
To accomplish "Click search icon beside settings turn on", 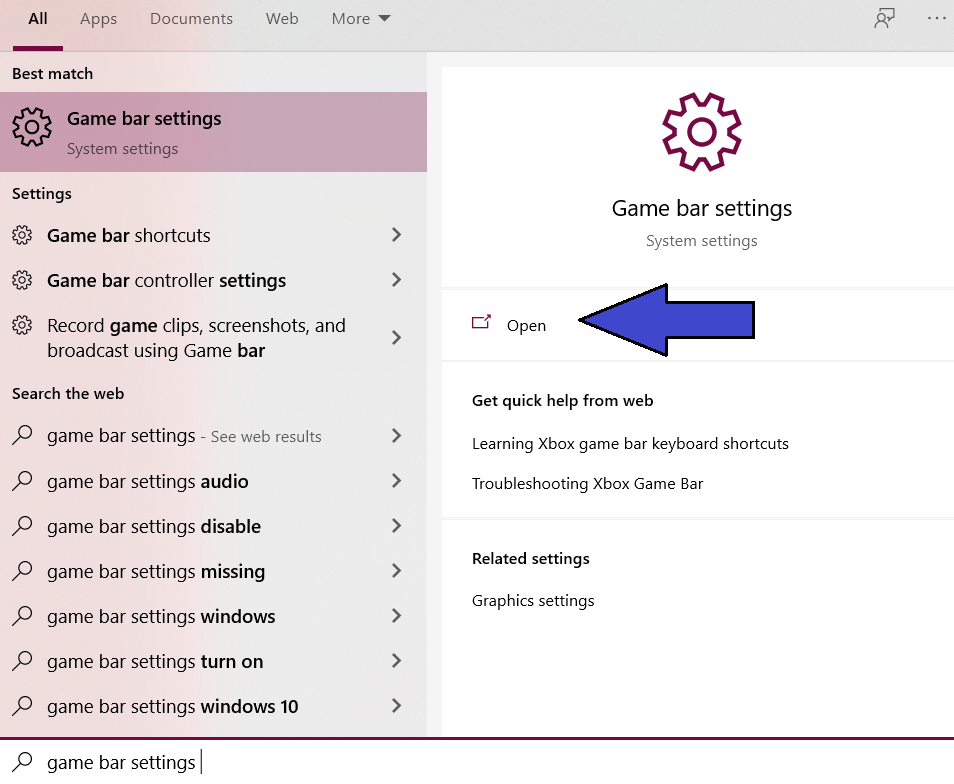I will pyautogui.click(x=22, y=661).
